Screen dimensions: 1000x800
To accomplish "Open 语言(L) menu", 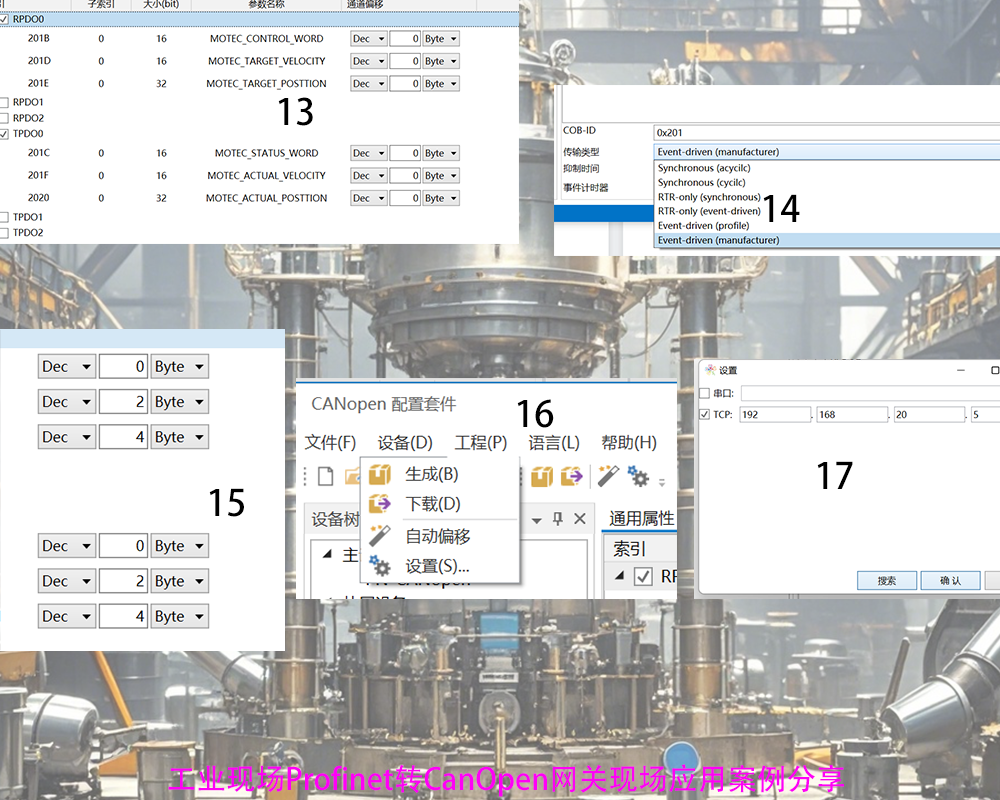I will pos(554,442).
